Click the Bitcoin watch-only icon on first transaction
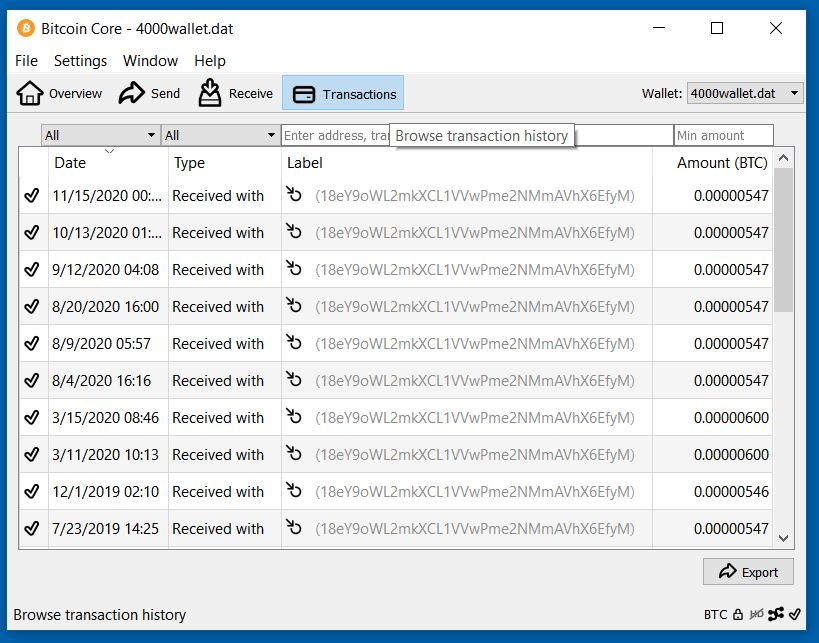The image size is (819, 643). point(293,195)
